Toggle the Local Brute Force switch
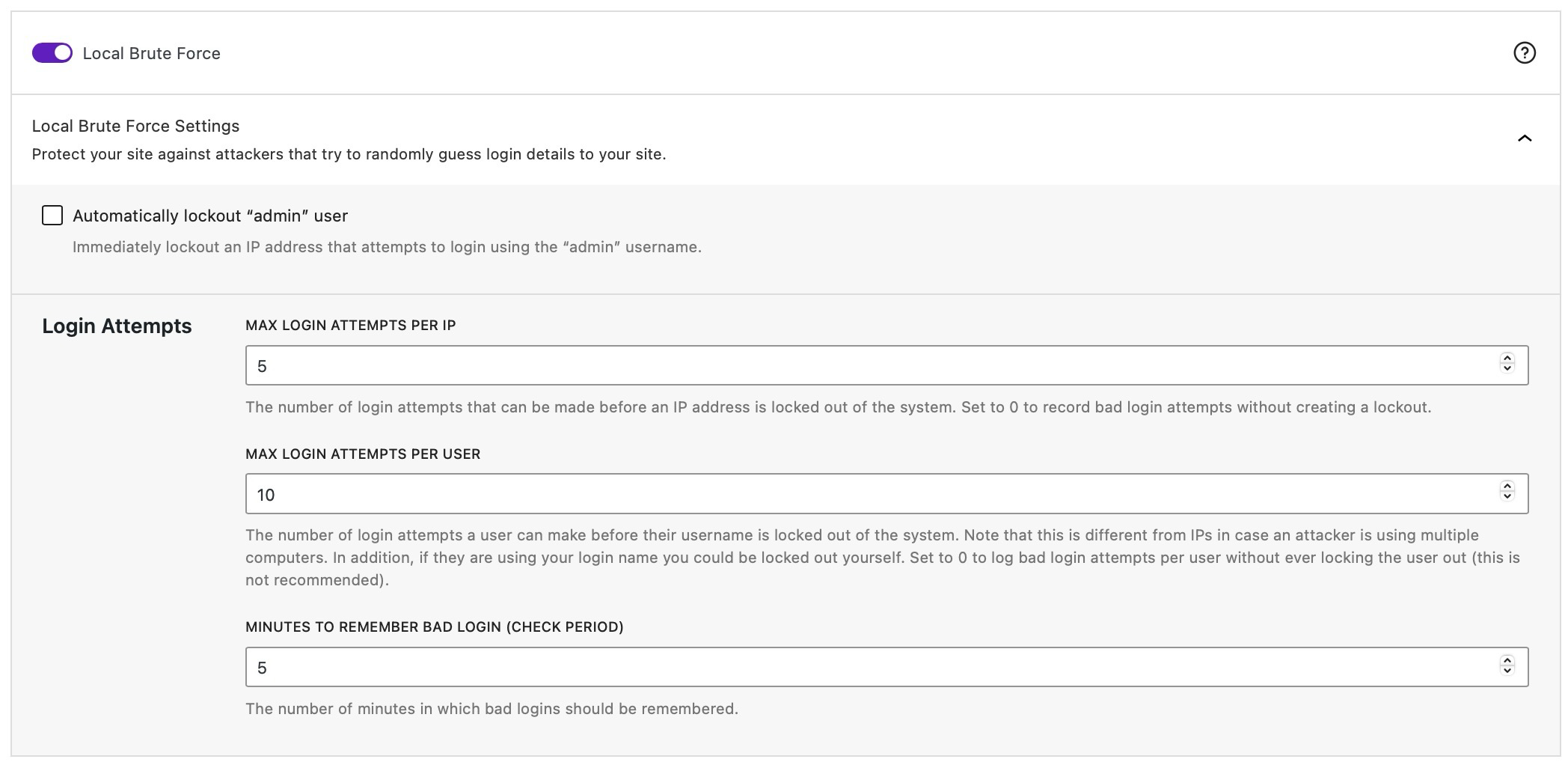This screenshot has width=1568, height=762. (x=52, y=53)
